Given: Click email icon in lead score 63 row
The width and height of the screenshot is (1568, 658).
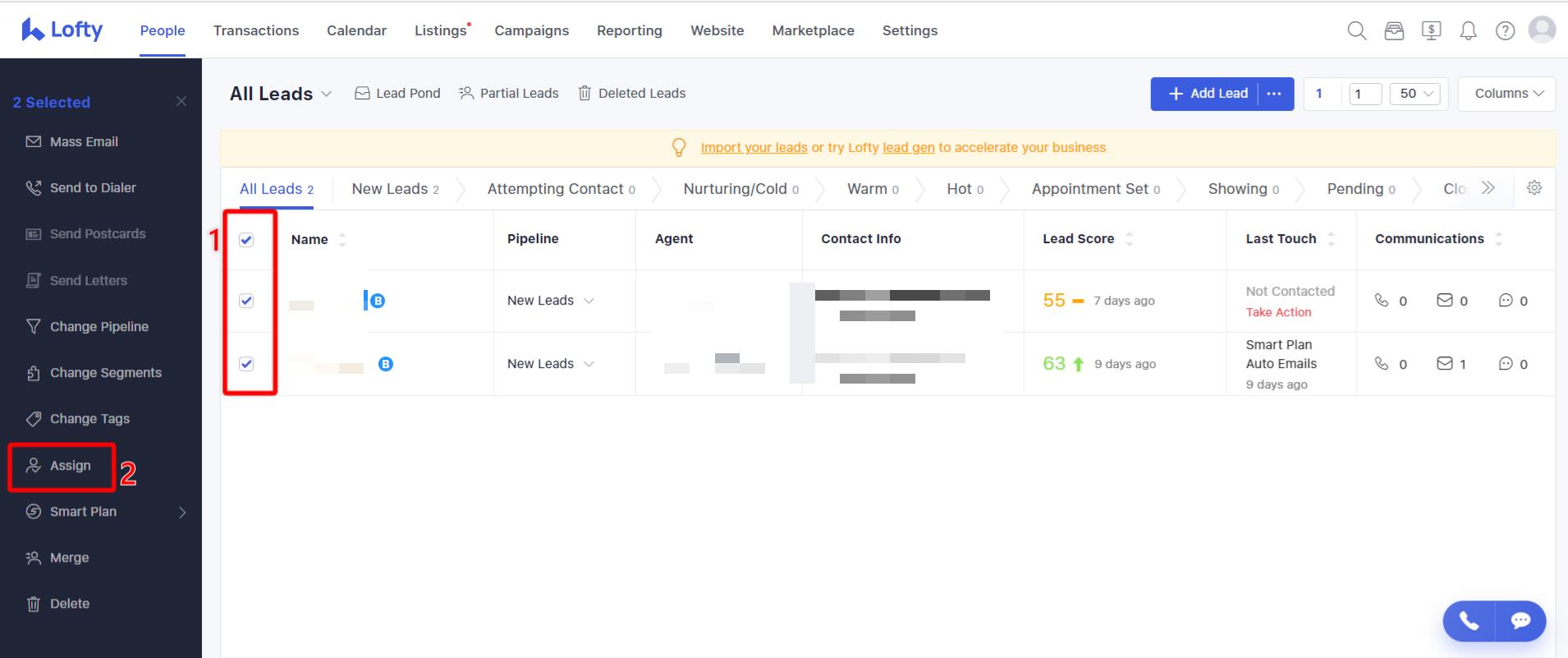Looking at the screenshot, I should tap(1444, 363).
